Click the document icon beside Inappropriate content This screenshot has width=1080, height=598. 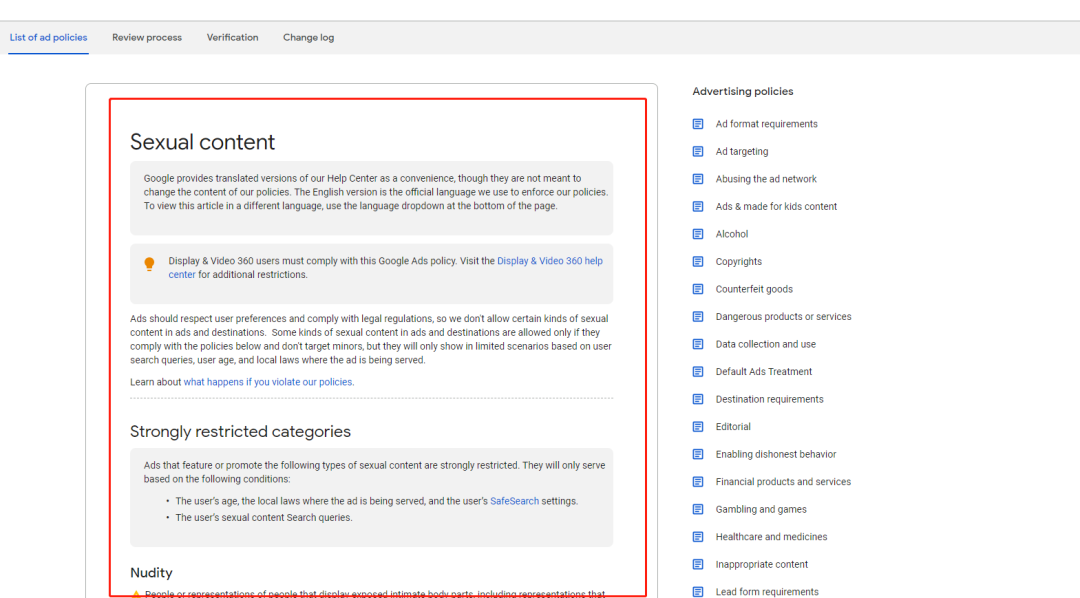[698, 565]
